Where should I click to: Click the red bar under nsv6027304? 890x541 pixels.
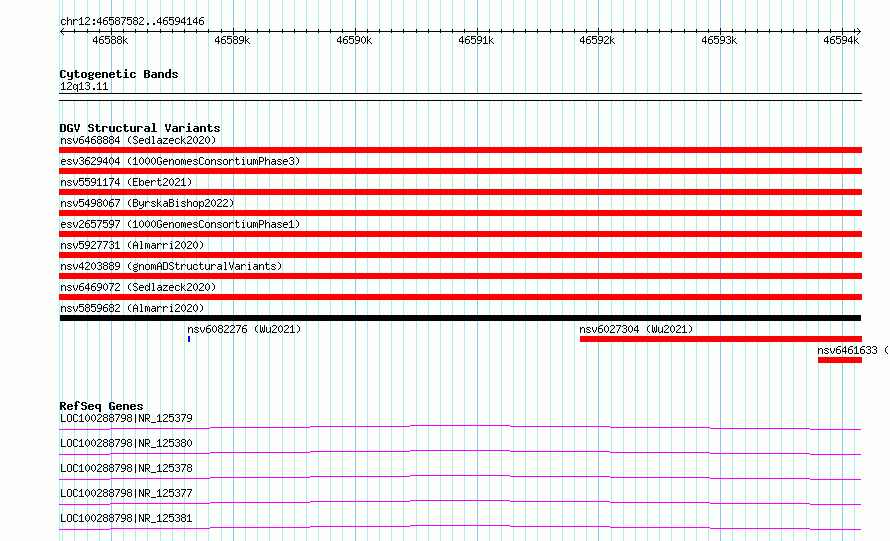coord(721,339)
